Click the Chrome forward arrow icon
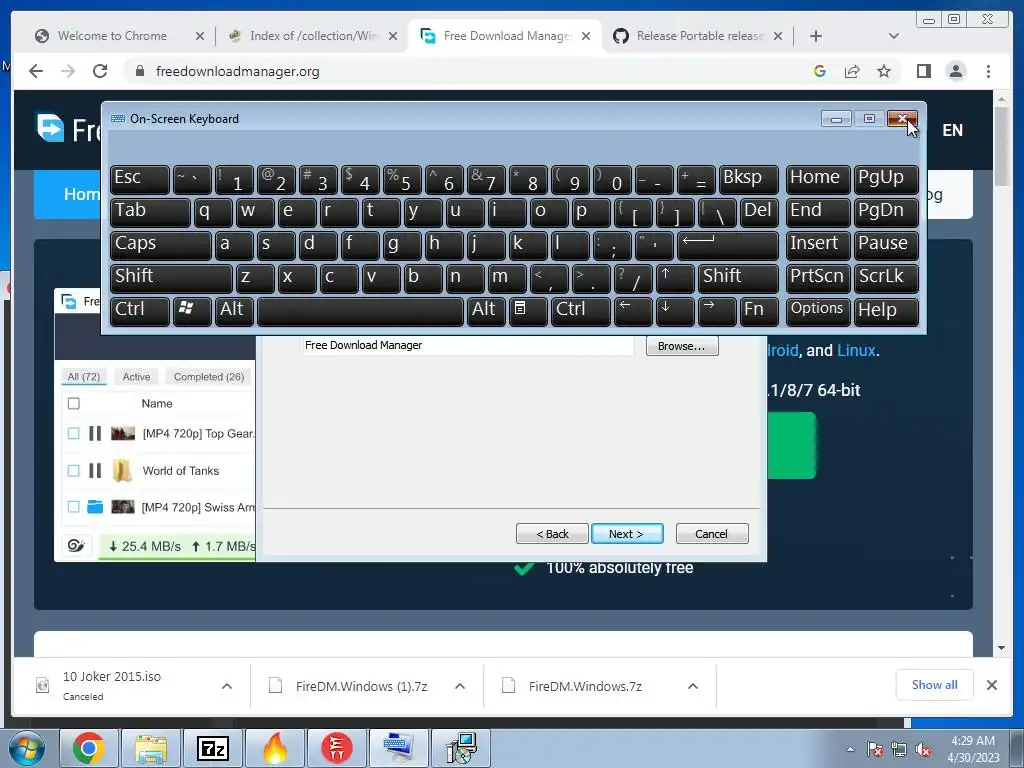Screen dimensions: 1024x768 68,71
